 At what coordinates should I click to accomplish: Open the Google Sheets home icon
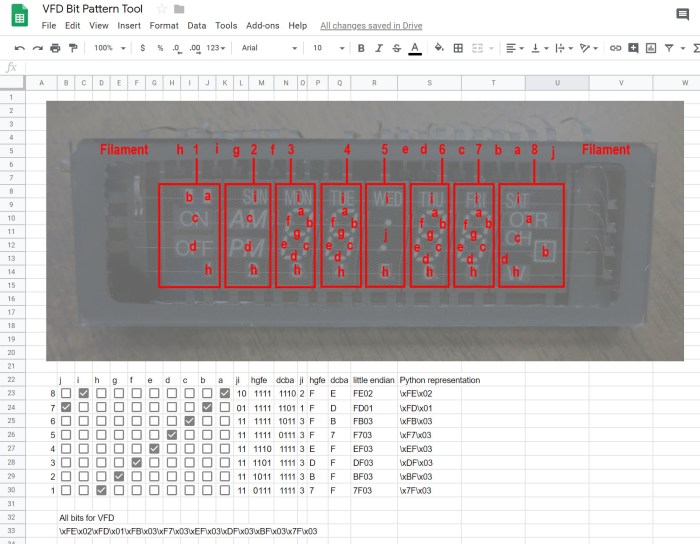pyautogui.click(x=19, y=16)
